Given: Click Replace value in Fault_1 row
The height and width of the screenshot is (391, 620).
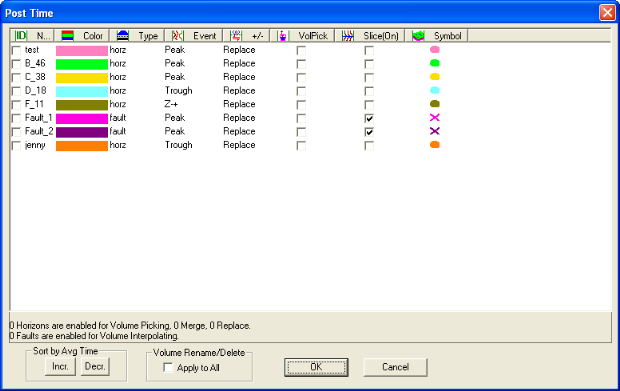Looking at the screenshot, I should [239, 118].
